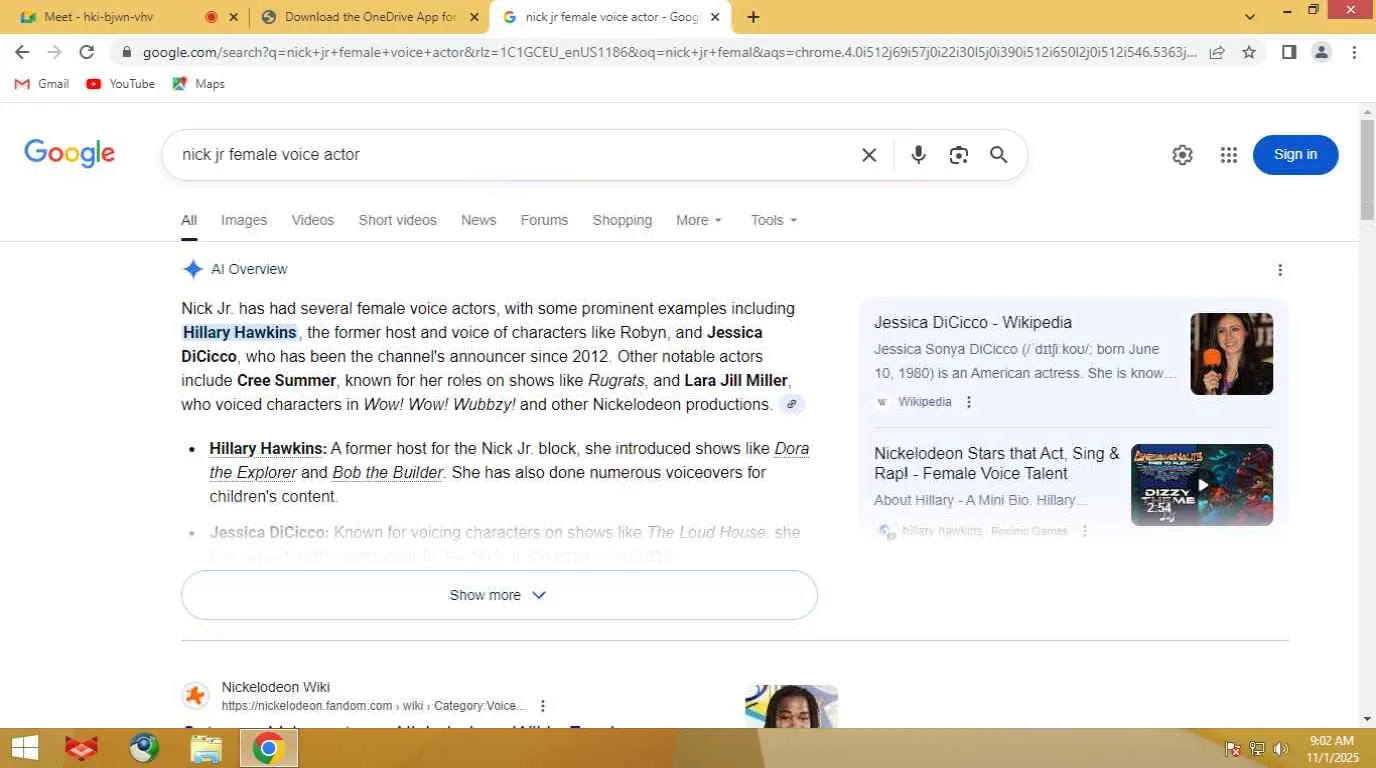Open the taskbar clock and date
Viewport: 1376px width, 768px height.
click(x=1330, y=748)
